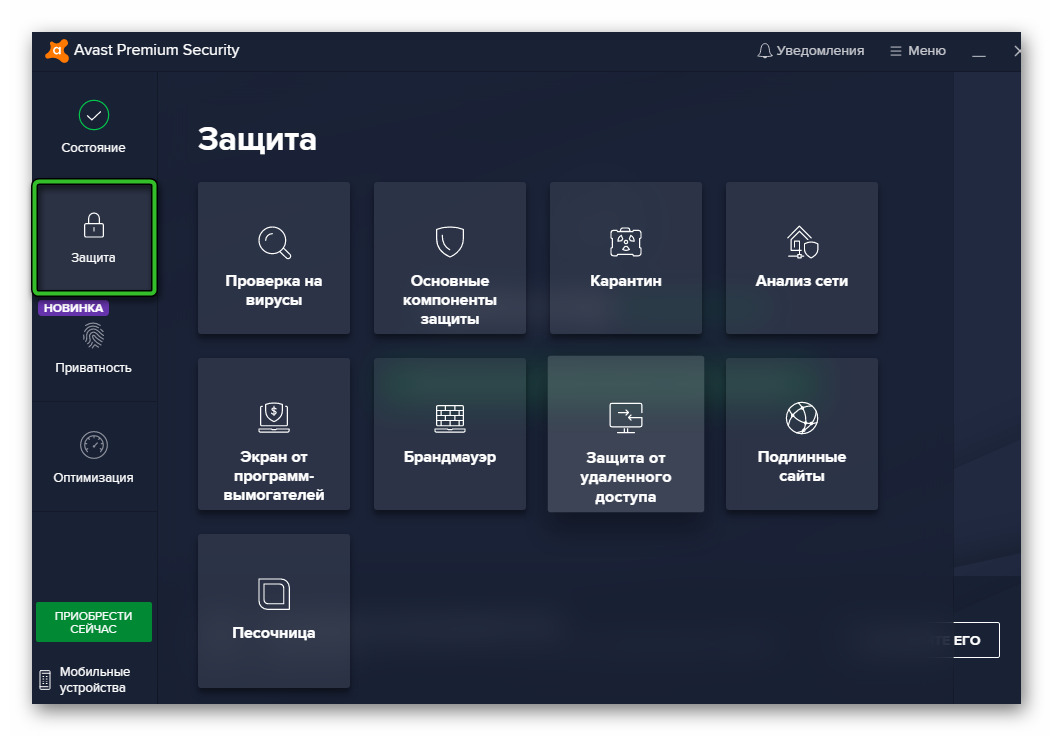Screen dimensions: 1053x736
Task: Open the Проверка на вирусы tile
Action: tap(274, 258)
